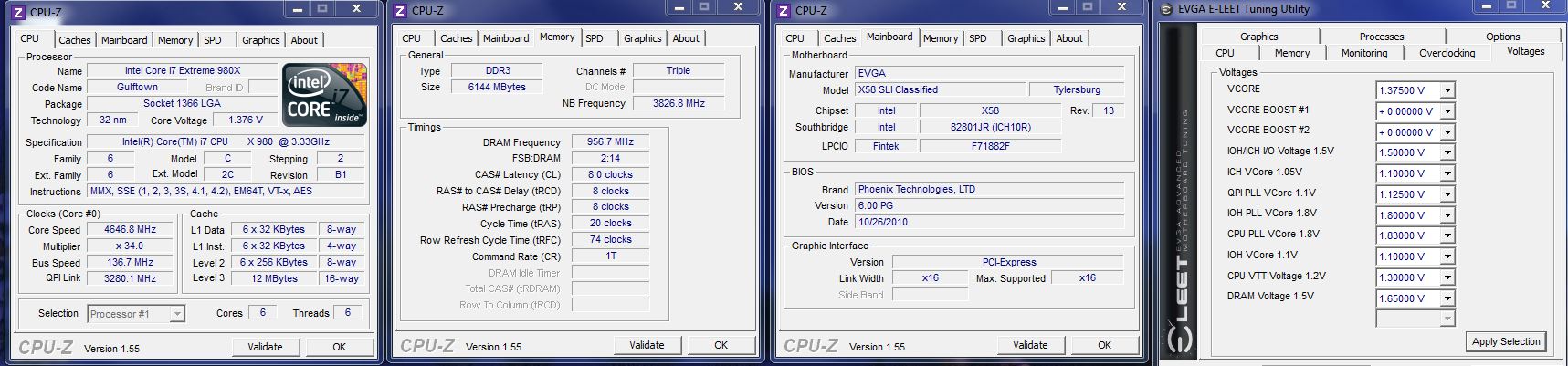Switch to the E-LEET Processes tab
The image size is (1568, 366).
(1381, 37)
